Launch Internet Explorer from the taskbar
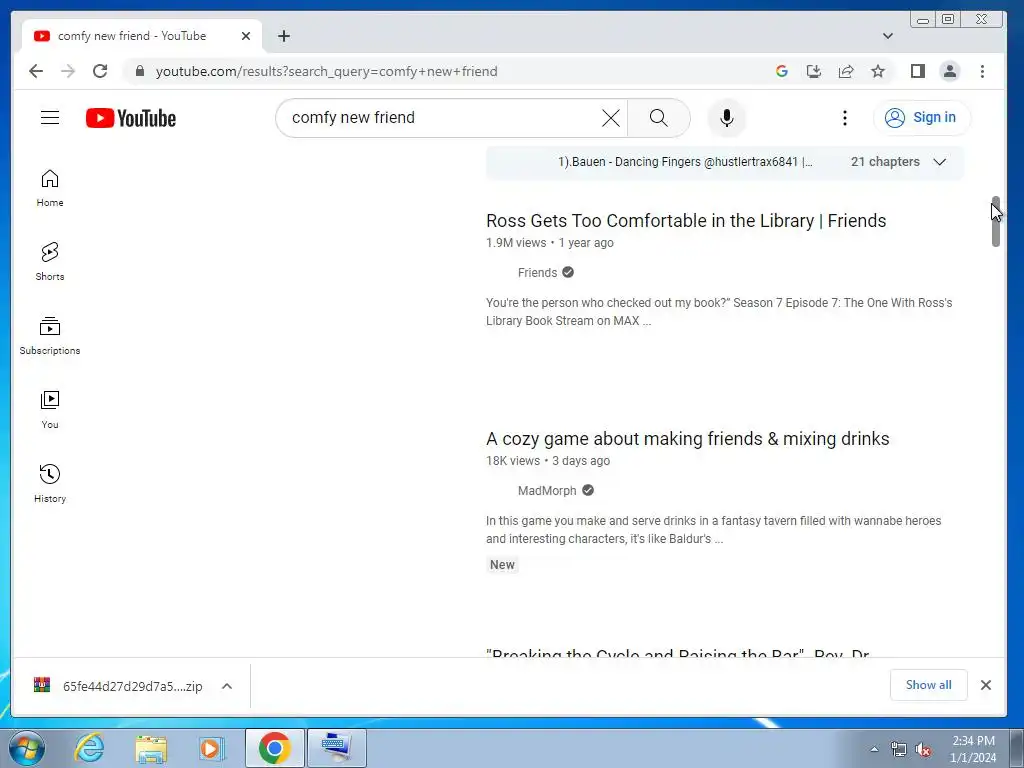Image resolution: width=1024 pixels, height=768 pixels. click(x=89, y=748)
